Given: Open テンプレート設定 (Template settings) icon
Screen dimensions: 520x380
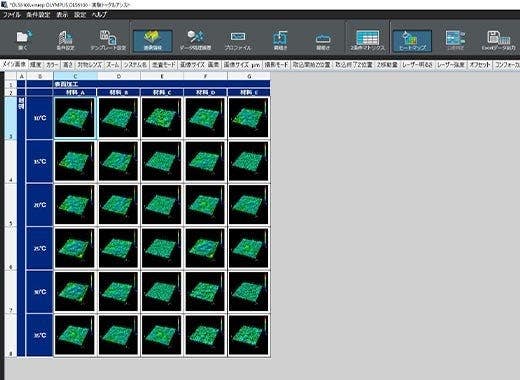Looking at the screenshot, I should tap(108, 40).
